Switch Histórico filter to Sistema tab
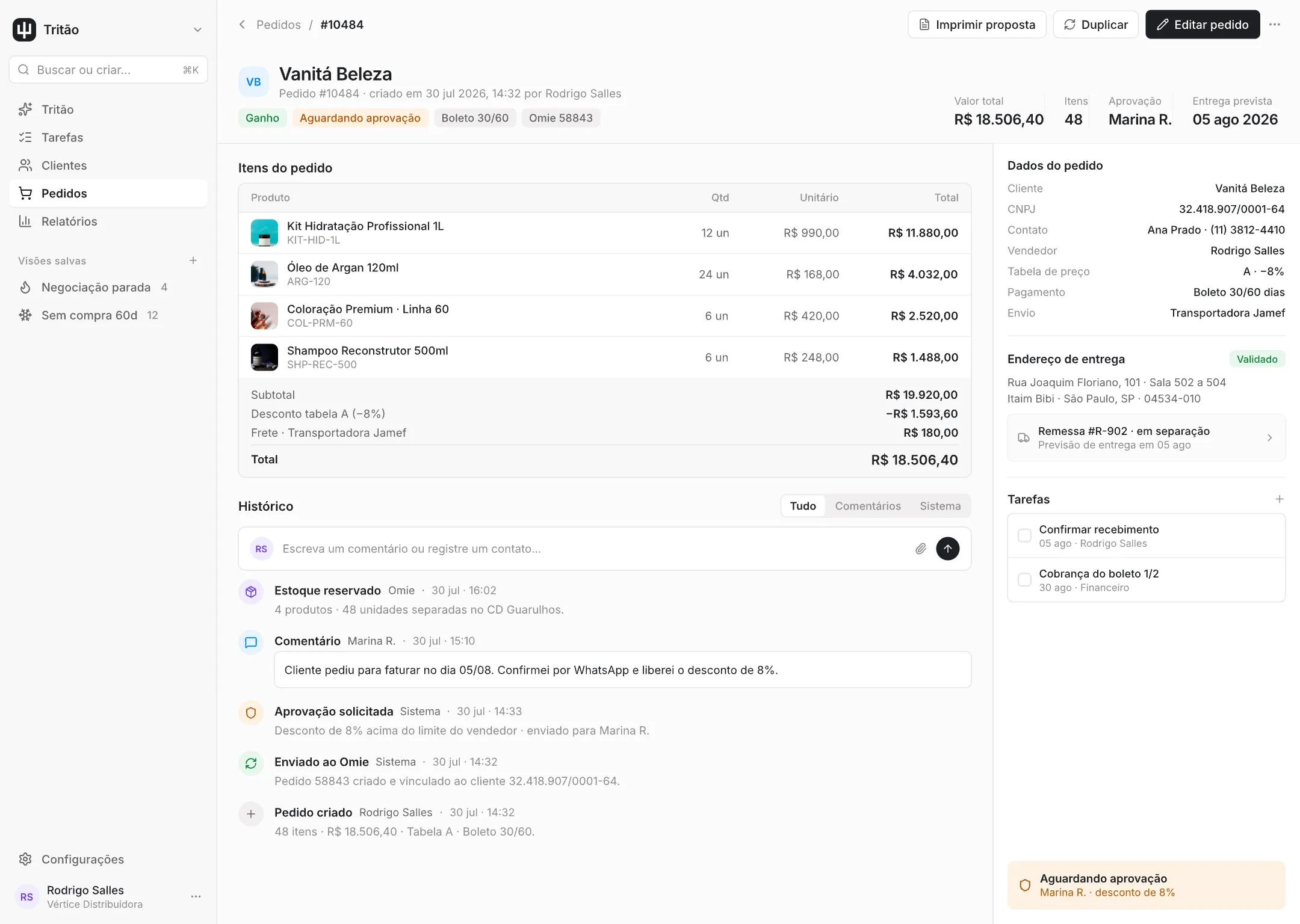Viewport: 1300px width, 924px height. tap(940, 506)
